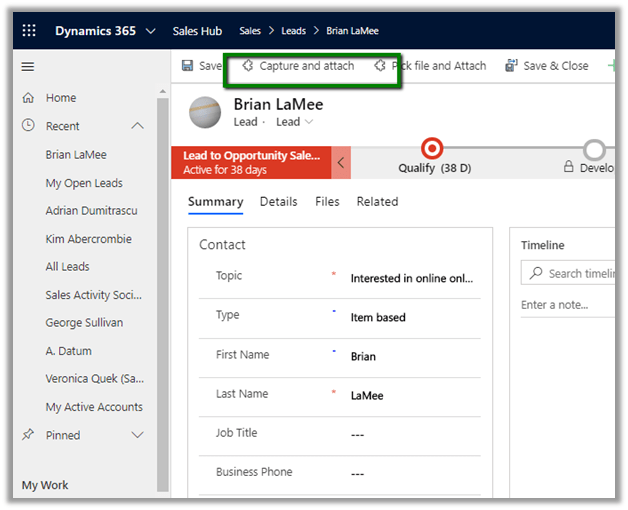This screenshot has width=628, height=510.
Task: Select the Qualify stage circle
Action: [x=432, y=149]
